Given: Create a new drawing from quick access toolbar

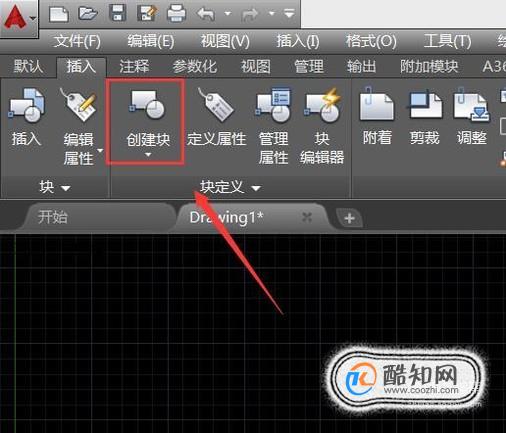Looking at the screenshot, I should point(58,14).
